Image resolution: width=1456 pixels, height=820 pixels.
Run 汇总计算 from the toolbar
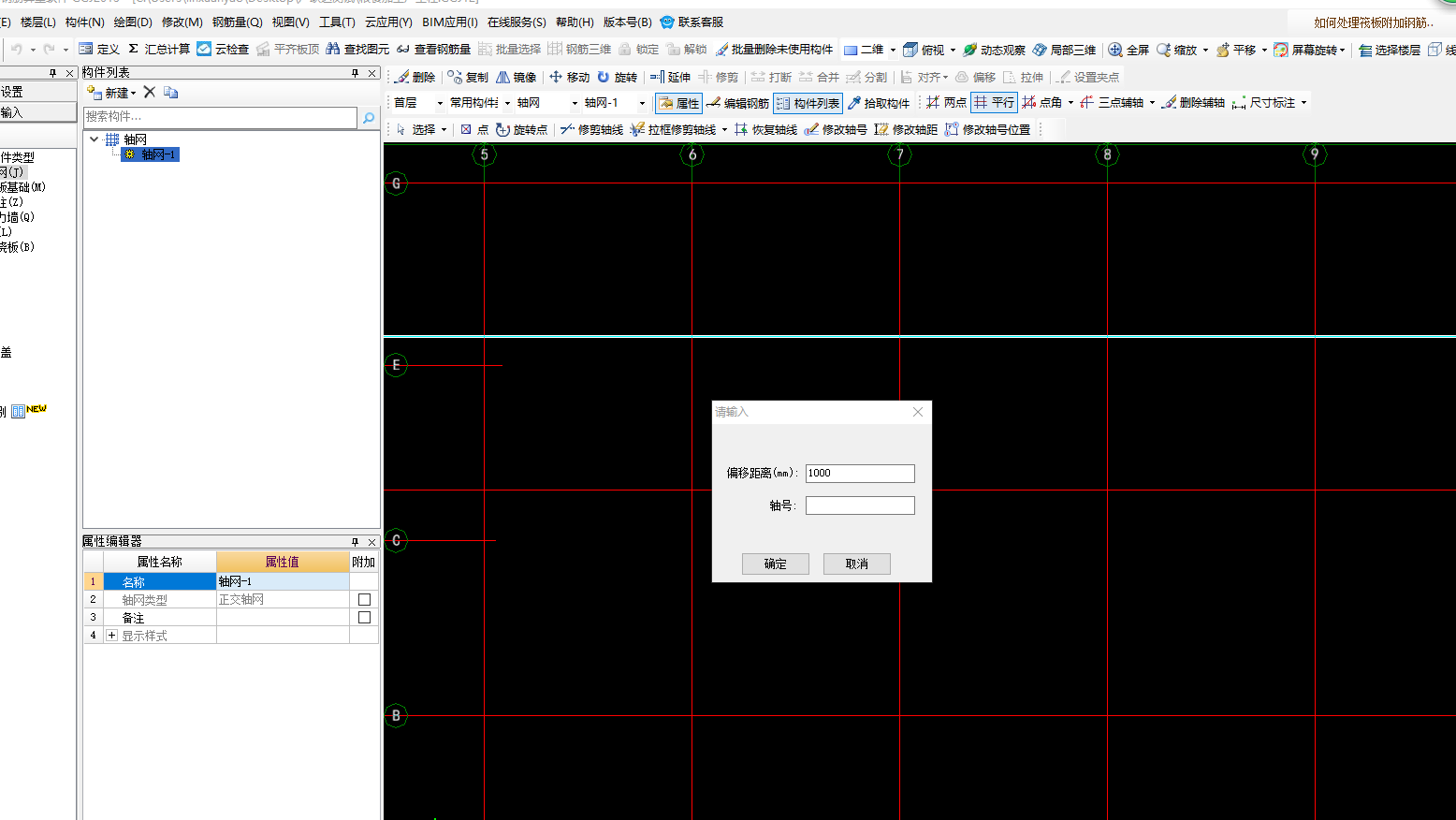pos(158,50)
